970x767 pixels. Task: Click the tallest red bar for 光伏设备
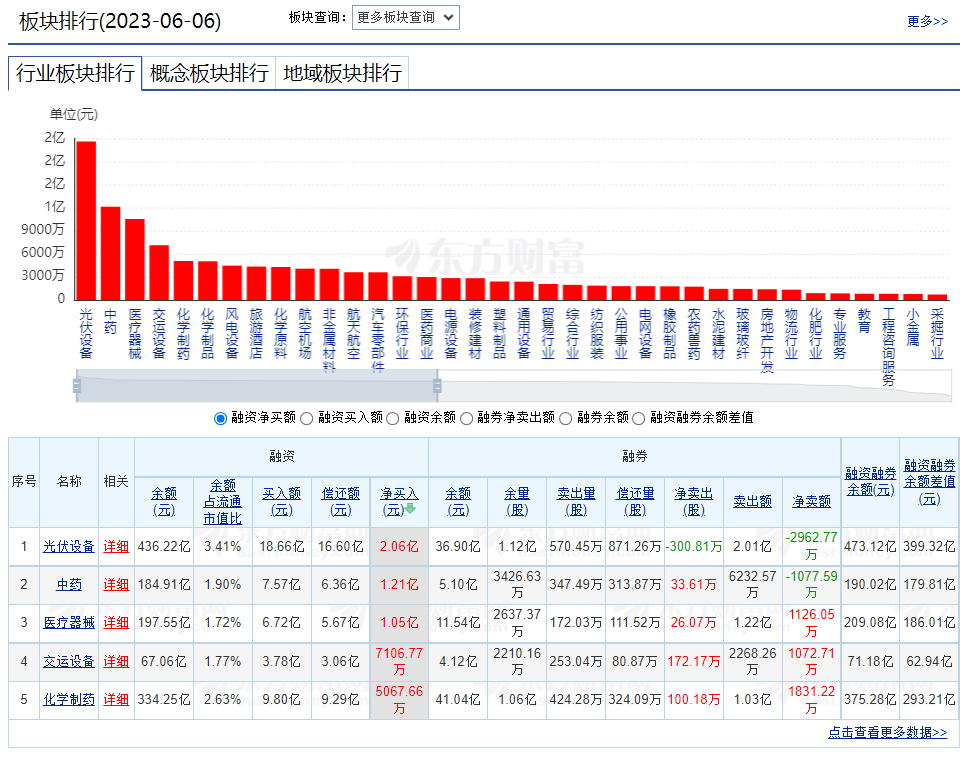point(86,220)
